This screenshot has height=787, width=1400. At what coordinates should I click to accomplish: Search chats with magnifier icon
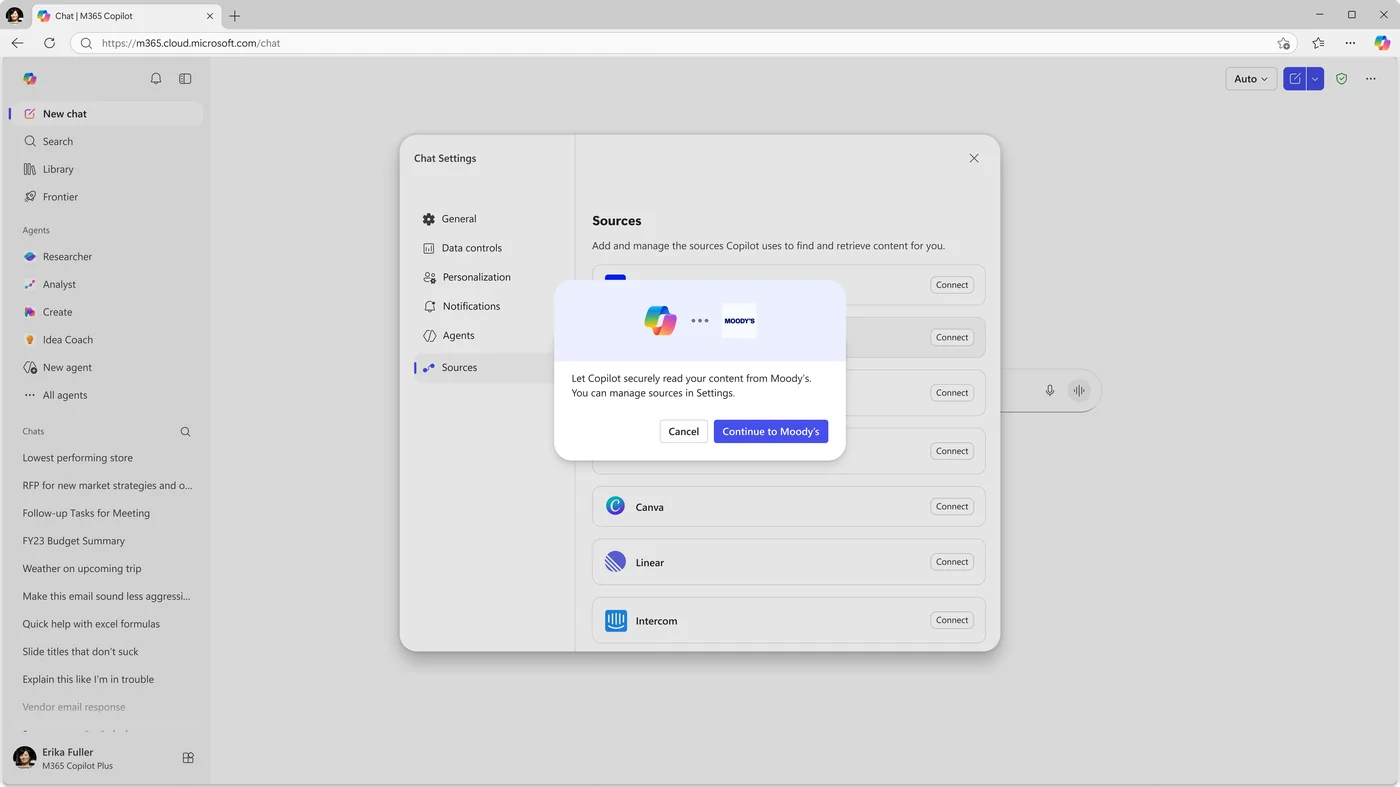(x=185, y=432)
